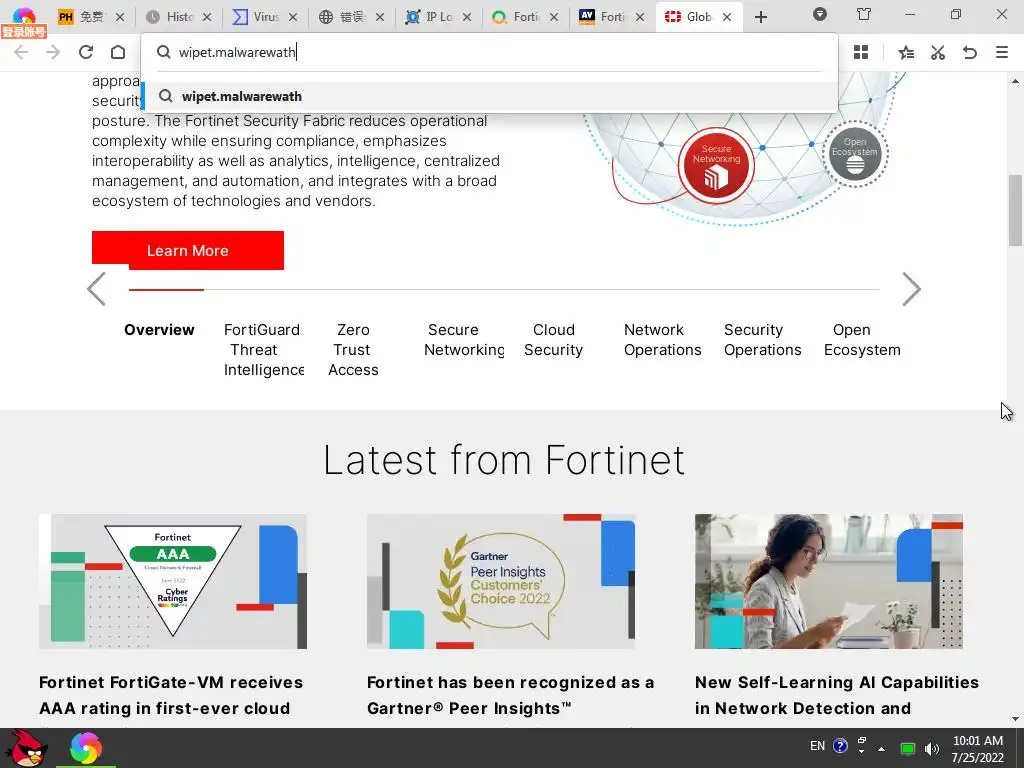Image resolution: width=1024 pixels, height=768 pixels.
Task: Select the Secure Networking tab label
Action: (x=464, y=340)
